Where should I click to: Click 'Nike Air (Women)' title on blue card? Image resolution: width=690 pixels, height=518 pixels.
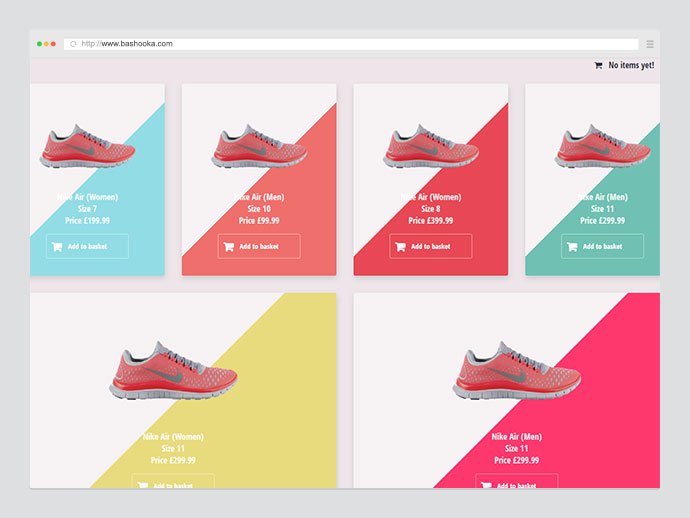[88, 197]
